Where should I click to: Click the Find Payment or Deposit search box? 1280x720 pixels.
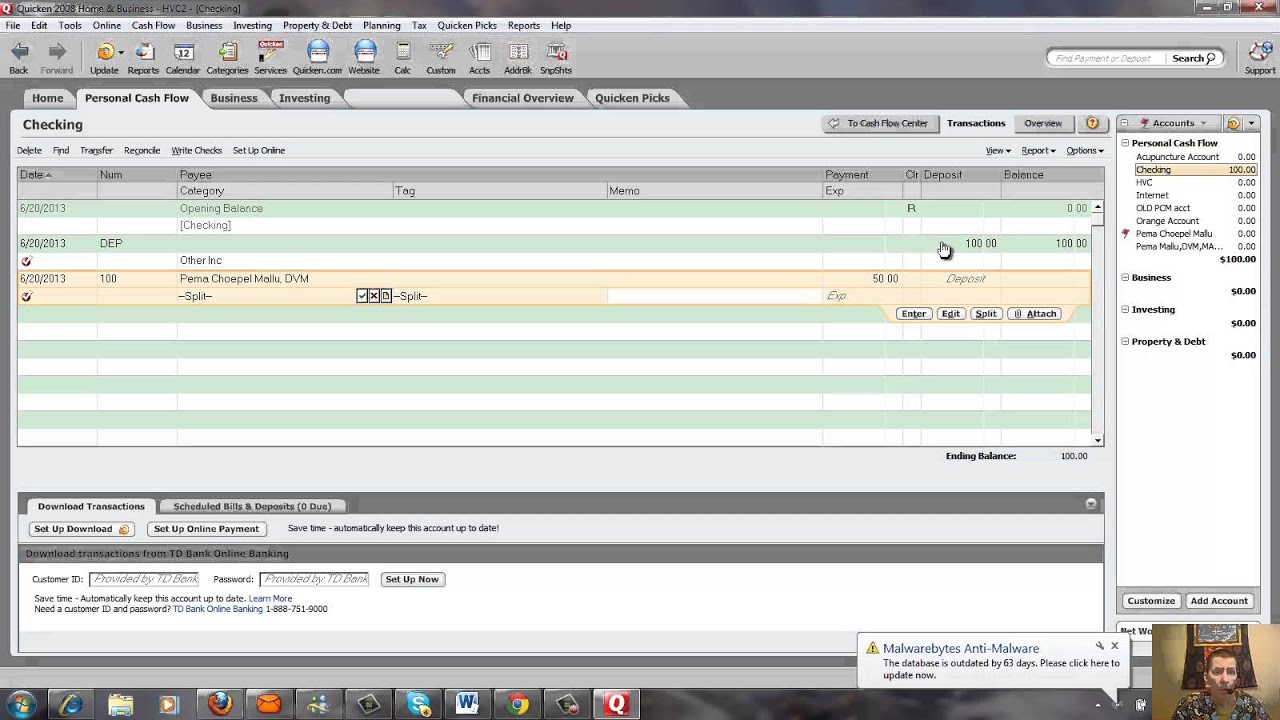coord(1106,58)
